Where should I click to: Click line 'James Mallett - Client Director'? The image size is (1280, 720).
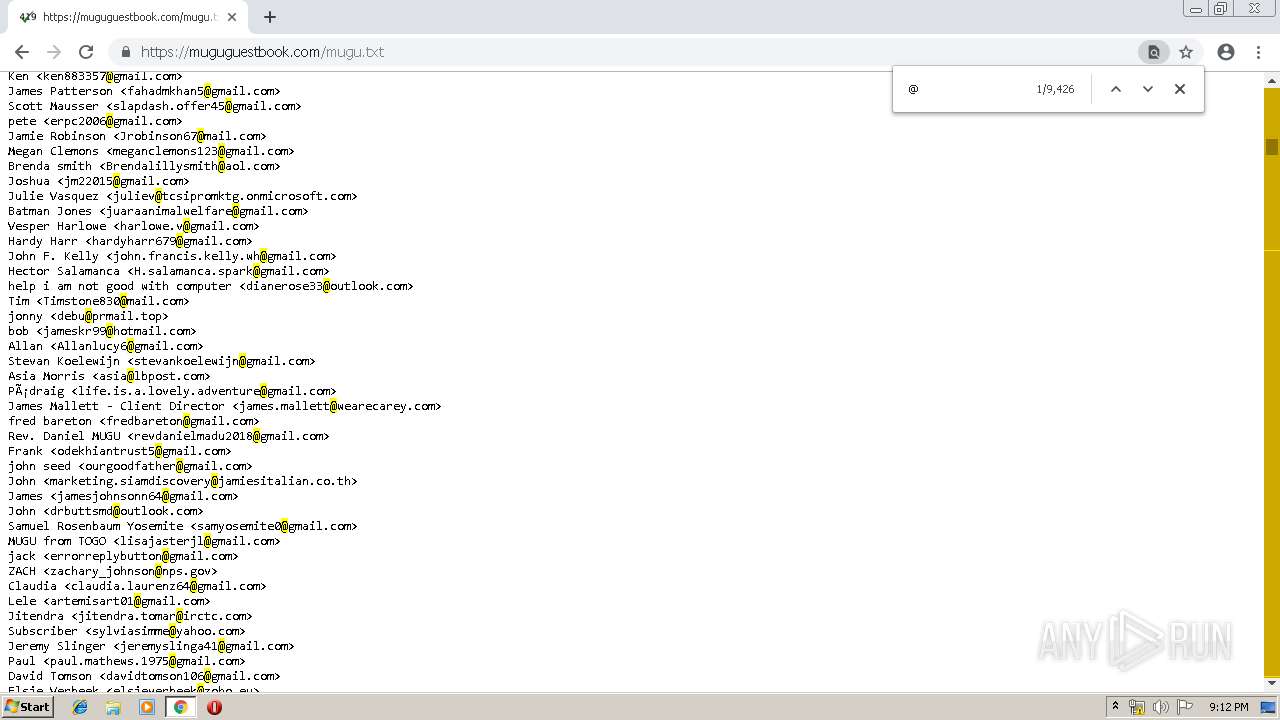tap(225, 406)
